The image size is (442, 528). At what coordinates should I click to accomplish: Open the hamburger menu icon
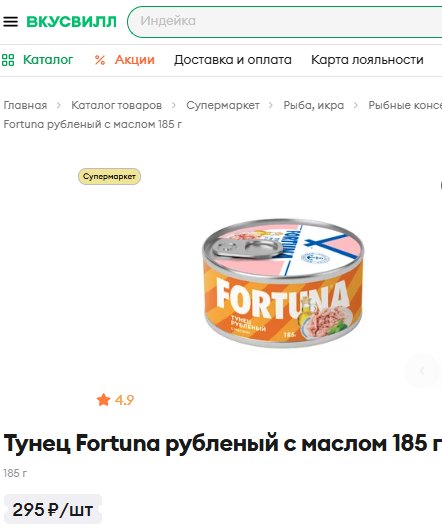(x=10, y=22)
